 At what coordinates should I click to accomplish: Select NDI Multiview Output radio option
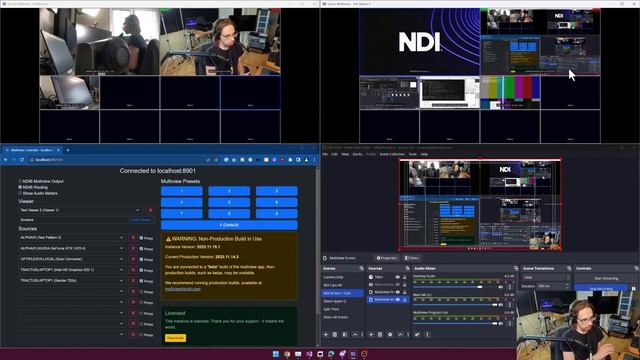20,181
